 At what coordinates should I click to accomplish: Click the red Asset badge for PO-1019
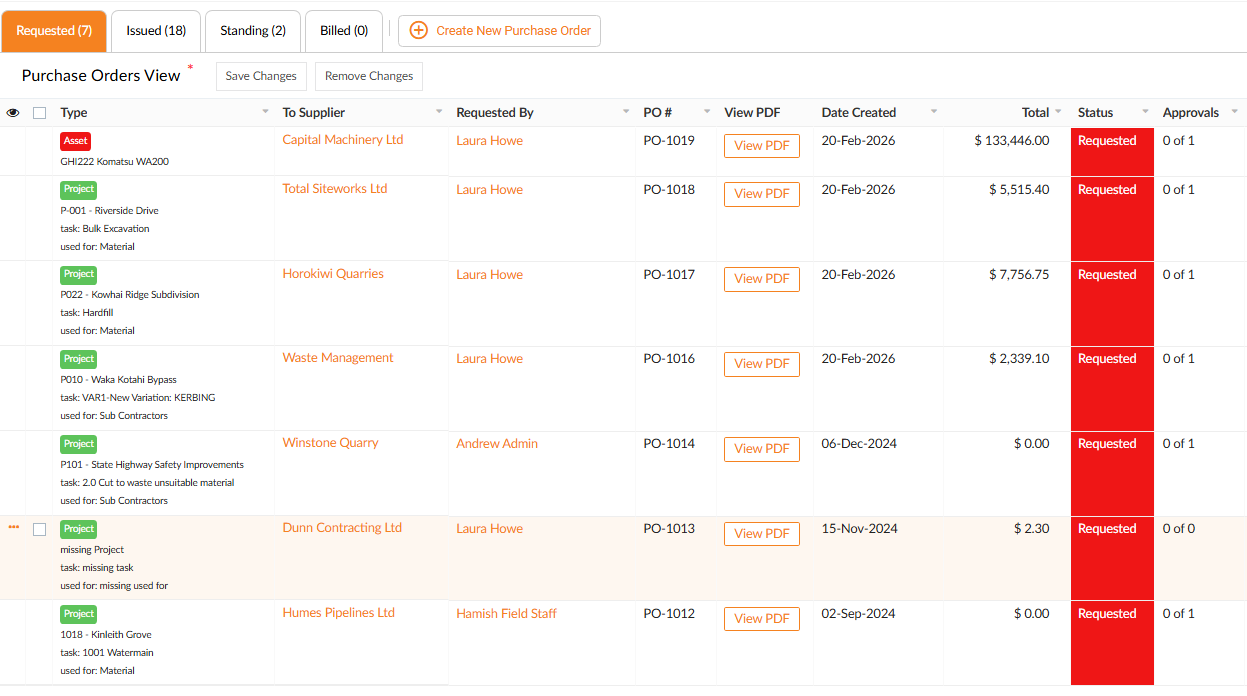click(75, 141)
